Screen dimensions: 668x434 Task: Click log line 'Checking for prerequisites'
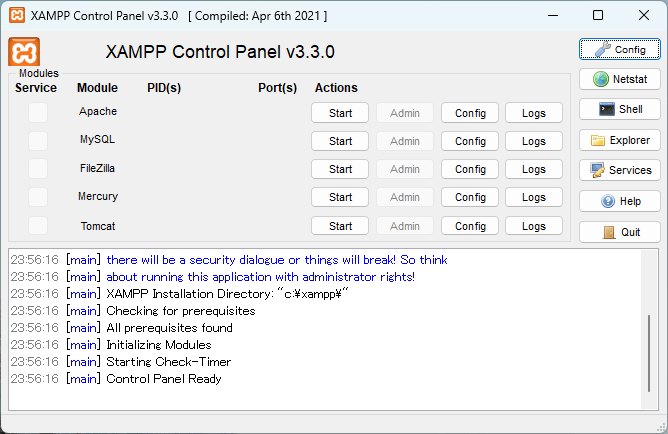click(181, 310)
